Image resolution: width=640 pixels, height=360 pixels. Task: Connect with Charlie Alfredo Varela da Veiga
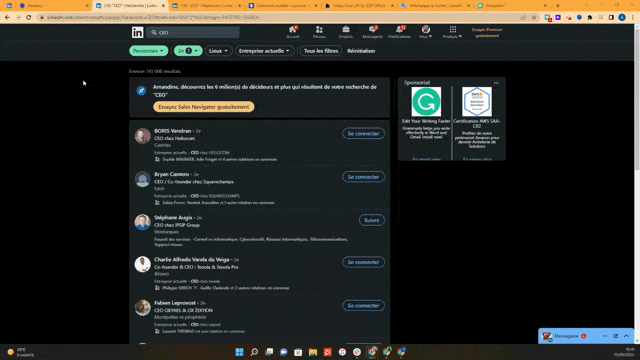(x=363, y=262)
